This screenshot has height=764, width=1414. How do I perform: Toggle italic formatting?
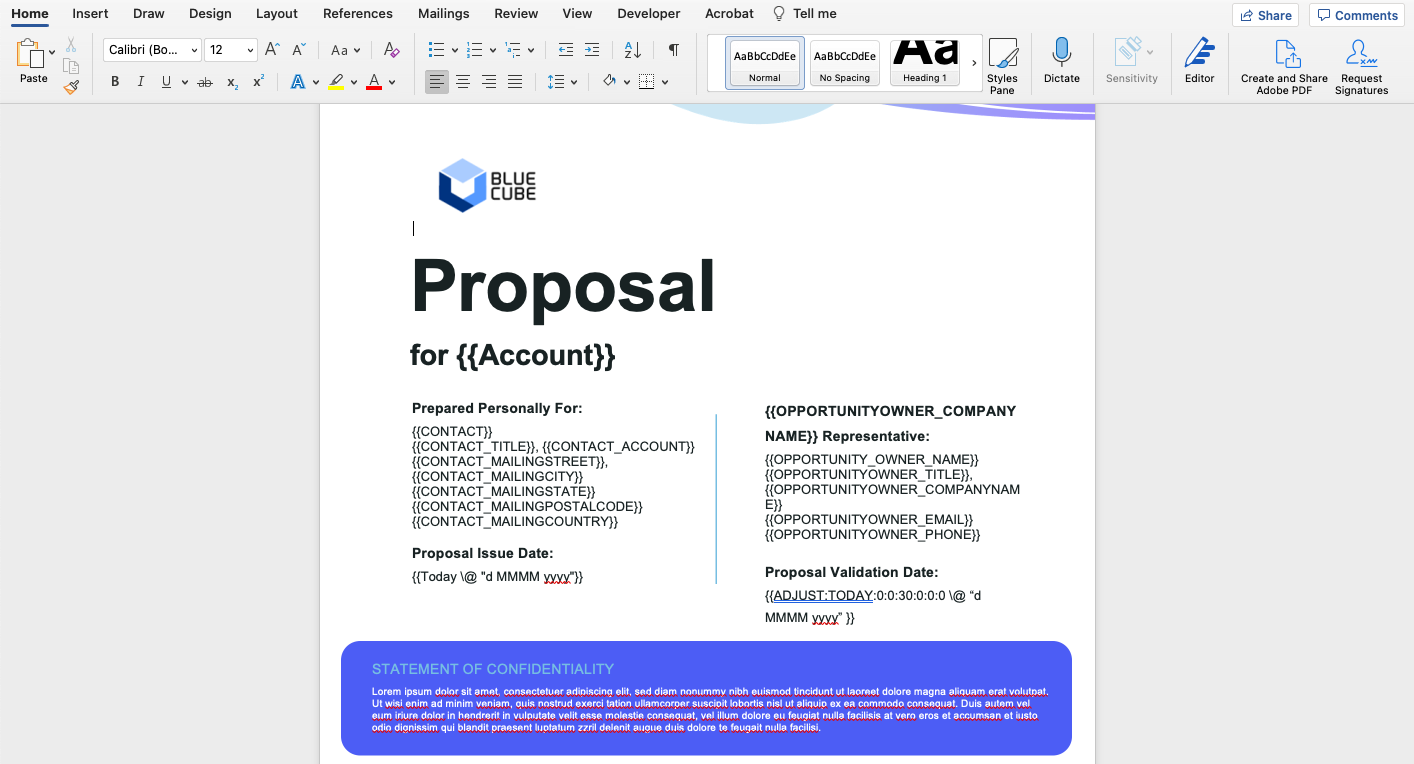click(x=140, y=82)
